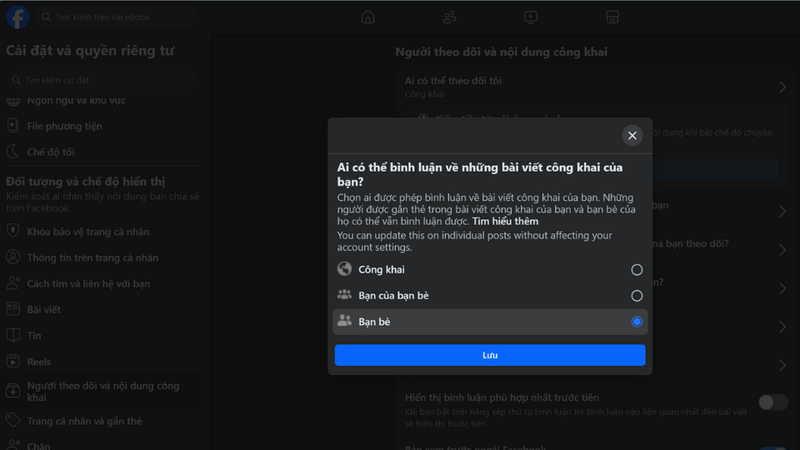Click the group icon beside Bạn của bạn bè
Image resolution: width=800 pixels, height=450 pixels.
(344, 295)
